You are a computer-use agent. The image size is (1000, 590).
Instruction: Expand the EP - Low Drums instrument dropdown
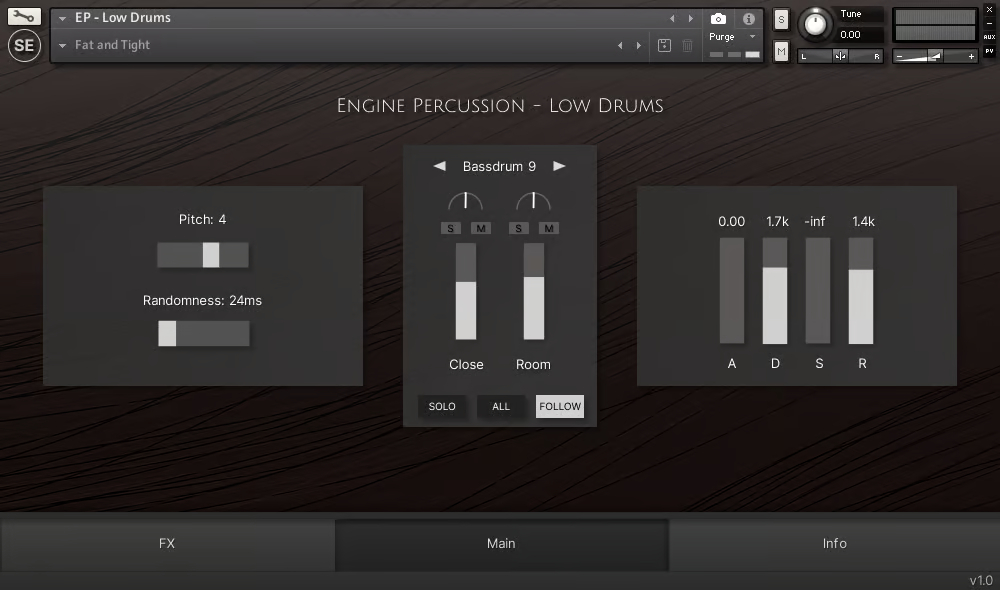pos(62,18)
